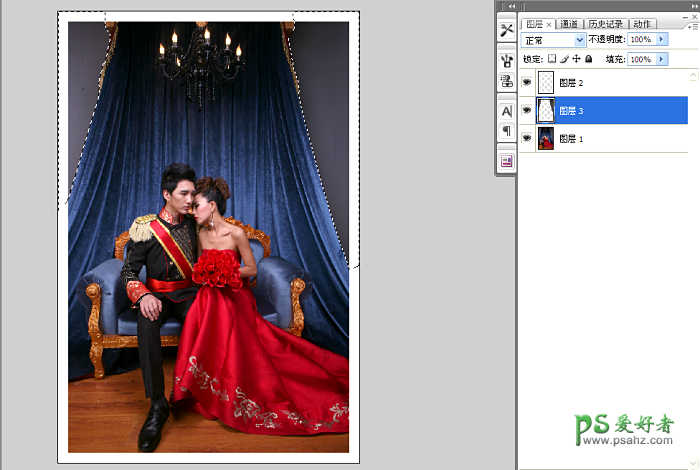
Task: Open the Paragraph panel icon
Action: coord(506,131)
